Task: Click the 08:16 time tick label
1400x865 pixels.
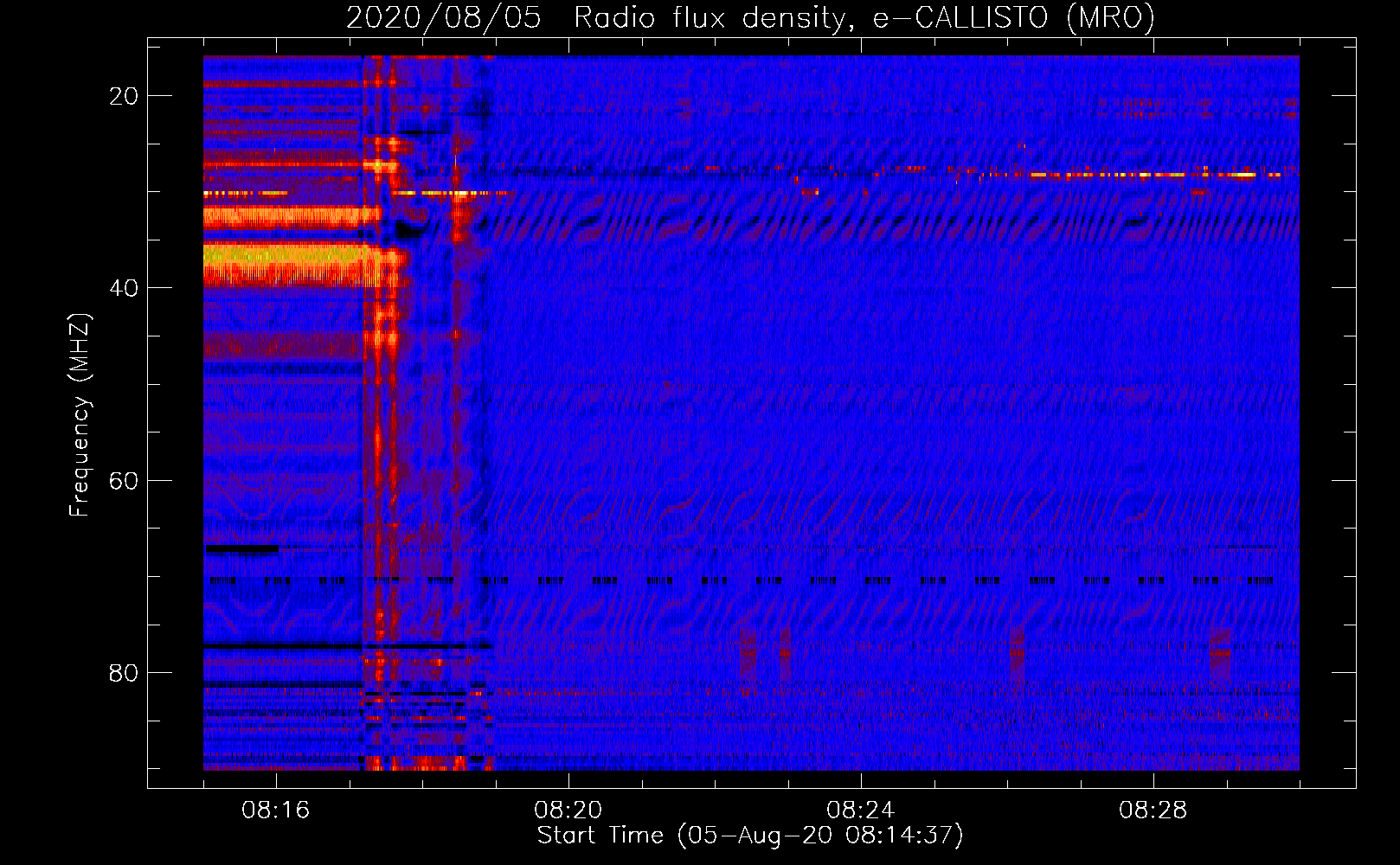Action: click(276, 811)
